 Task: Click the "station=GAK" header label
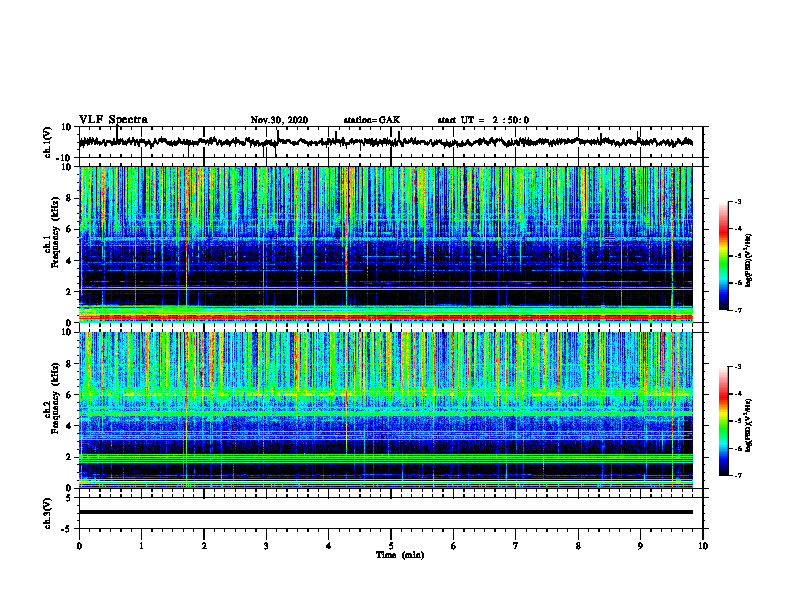(372, 120)
